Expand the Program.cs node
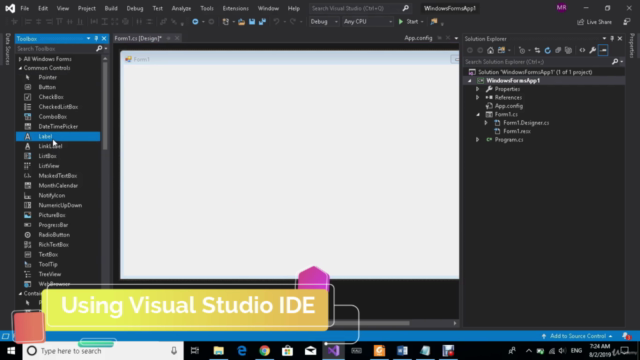This screenshot has height=360, width=640. point(478,140)
